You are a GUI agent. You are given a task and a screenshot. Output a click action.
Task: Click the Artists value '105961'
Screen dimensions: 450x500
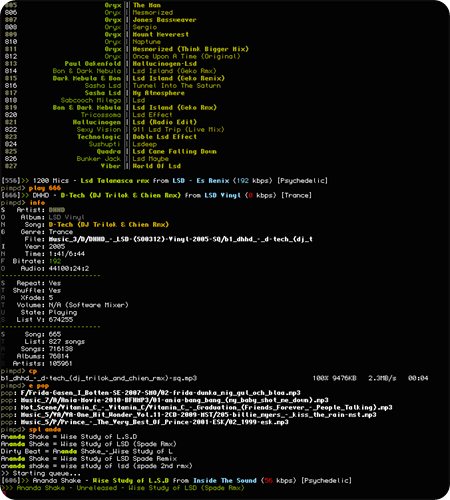pos(61,364)
